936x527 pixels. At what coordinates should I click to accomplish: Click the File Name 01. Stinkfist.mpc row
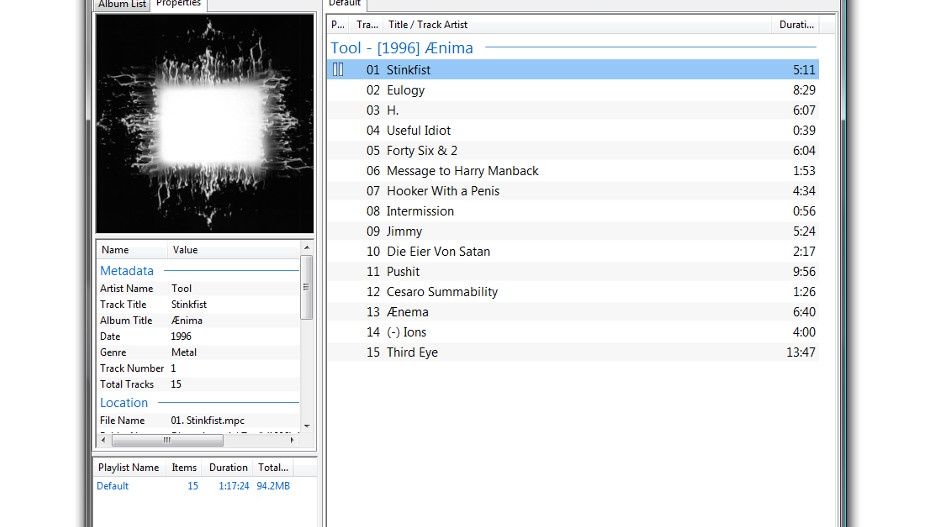point(198,421)
